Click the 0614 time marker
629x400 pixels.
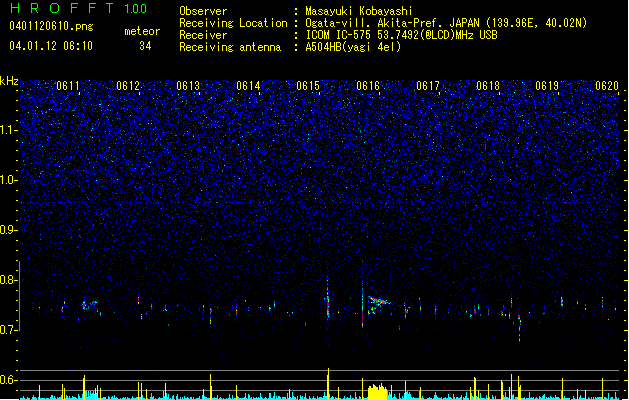(x=248, y=86)
